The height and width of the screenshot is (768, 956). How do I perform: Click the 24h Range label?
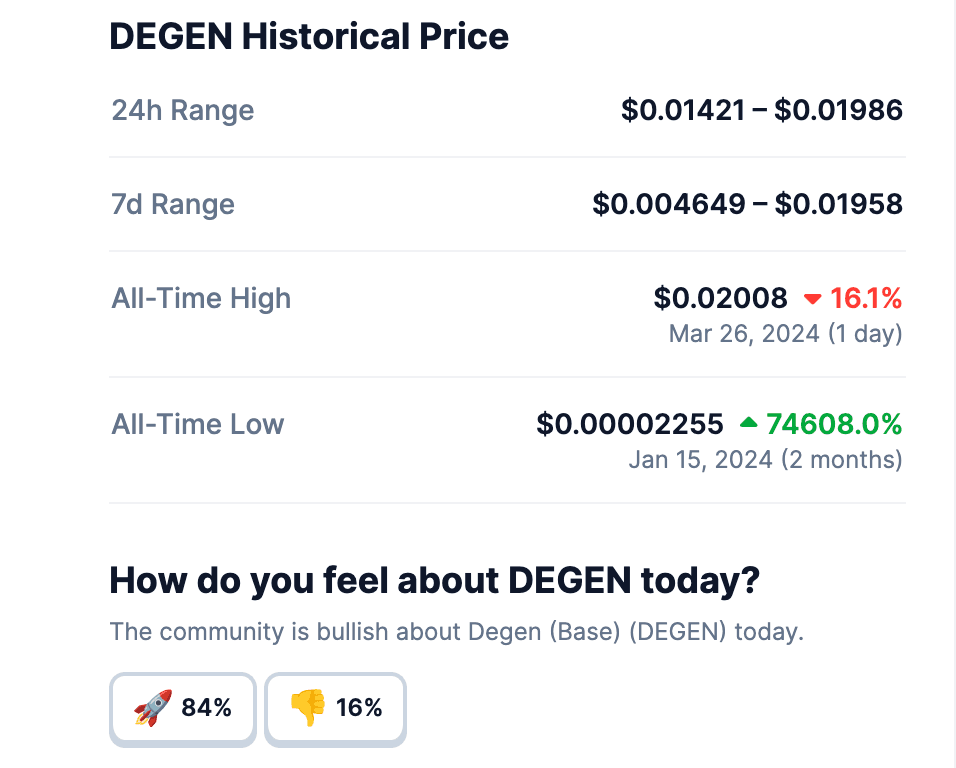[182, 110]
